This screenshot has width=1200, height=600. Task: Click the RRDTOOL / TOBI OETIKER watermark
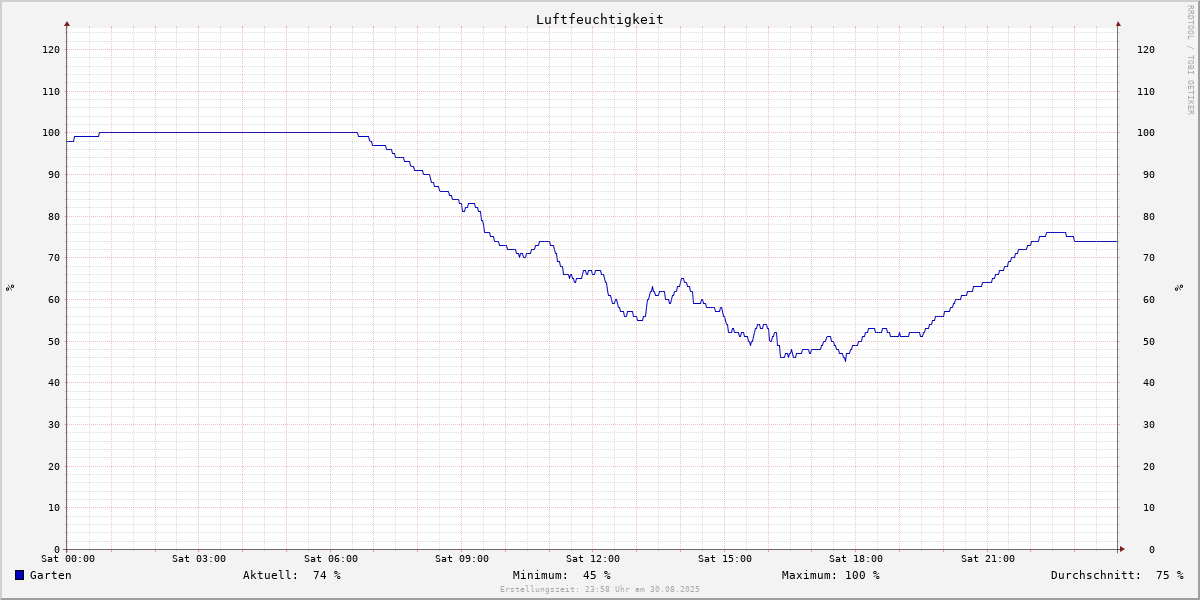(1190, 60)
